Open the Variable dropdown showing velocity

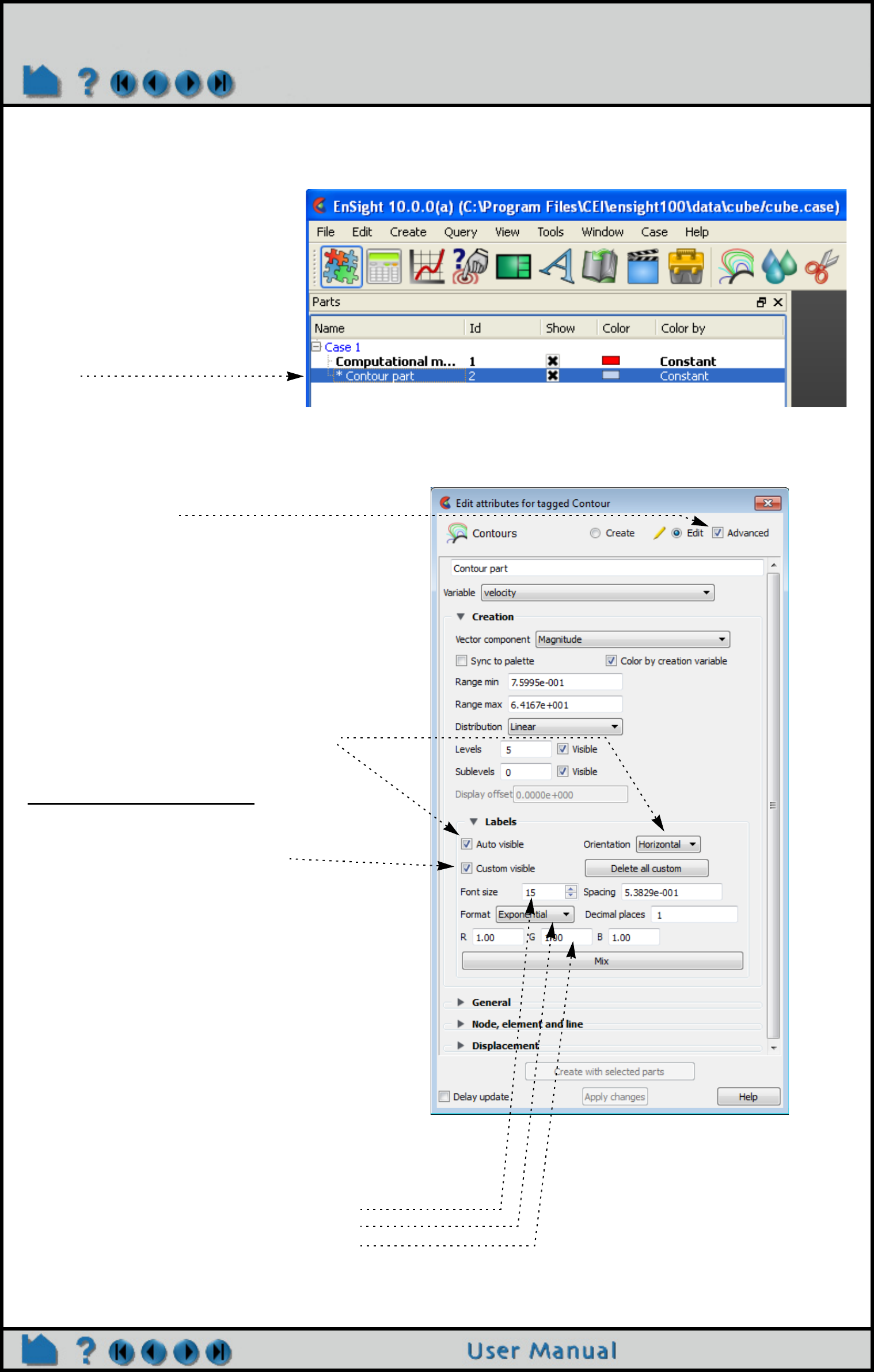pos(598,593)
